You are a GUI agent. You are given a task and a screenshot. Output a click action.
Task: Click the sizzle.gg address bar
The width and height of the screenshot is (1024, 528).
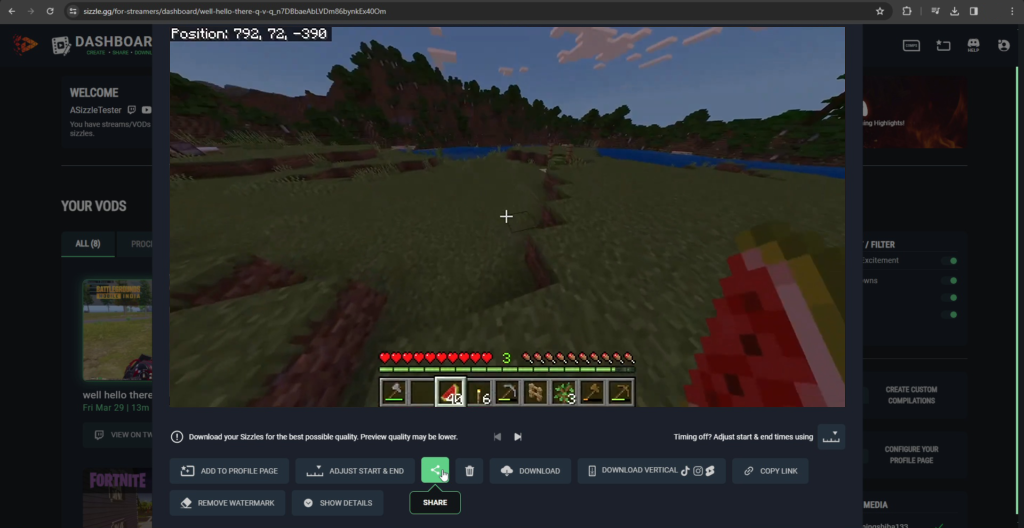point(477,11)
